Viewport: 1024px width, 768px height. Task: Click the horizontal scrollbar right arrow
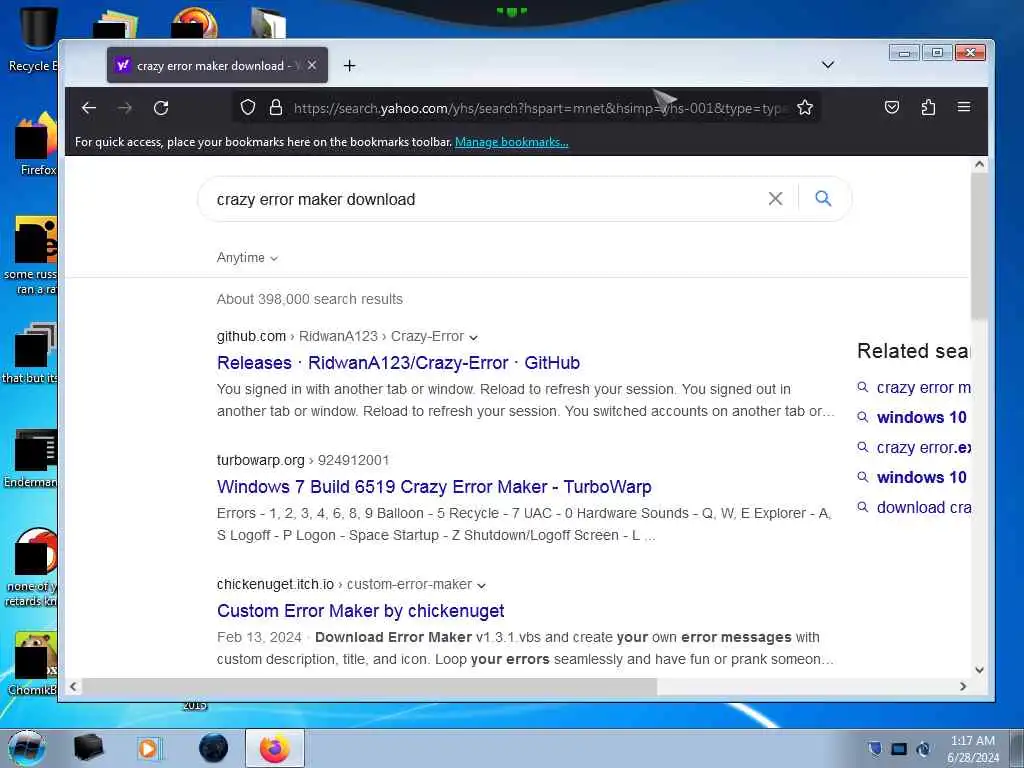point(963,686)
